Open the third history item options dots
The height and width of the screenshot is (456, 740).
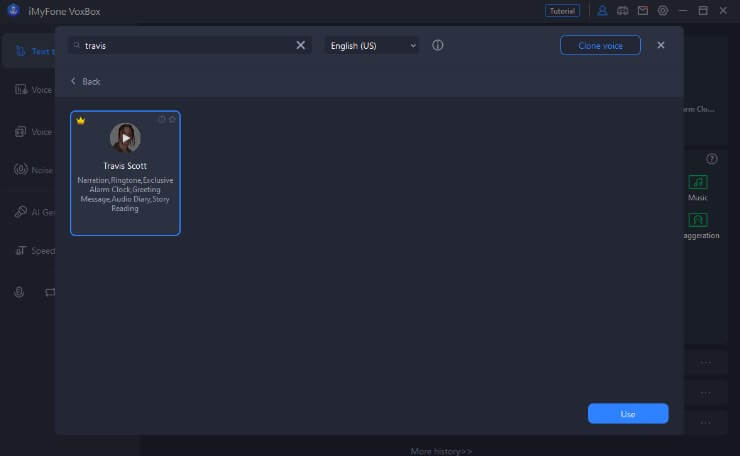(706, 422)
